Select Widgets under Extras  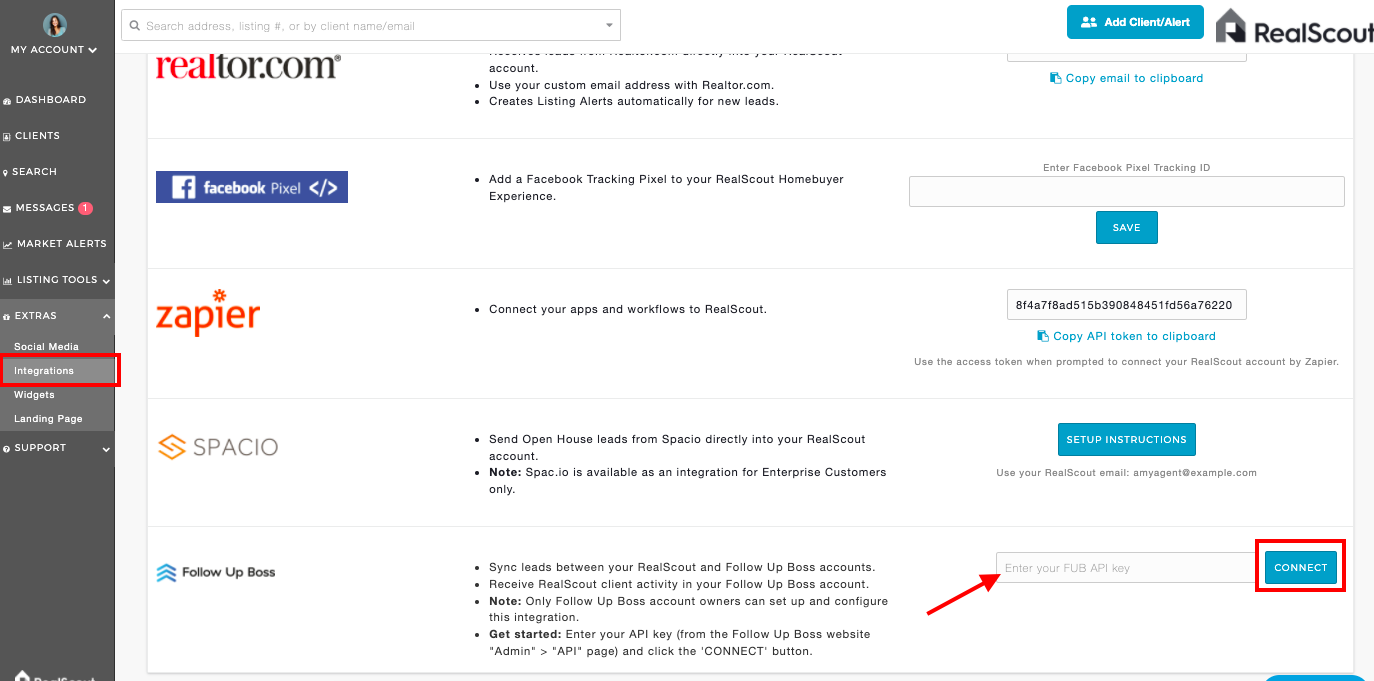pyautogui.click(x=34, y=395)
